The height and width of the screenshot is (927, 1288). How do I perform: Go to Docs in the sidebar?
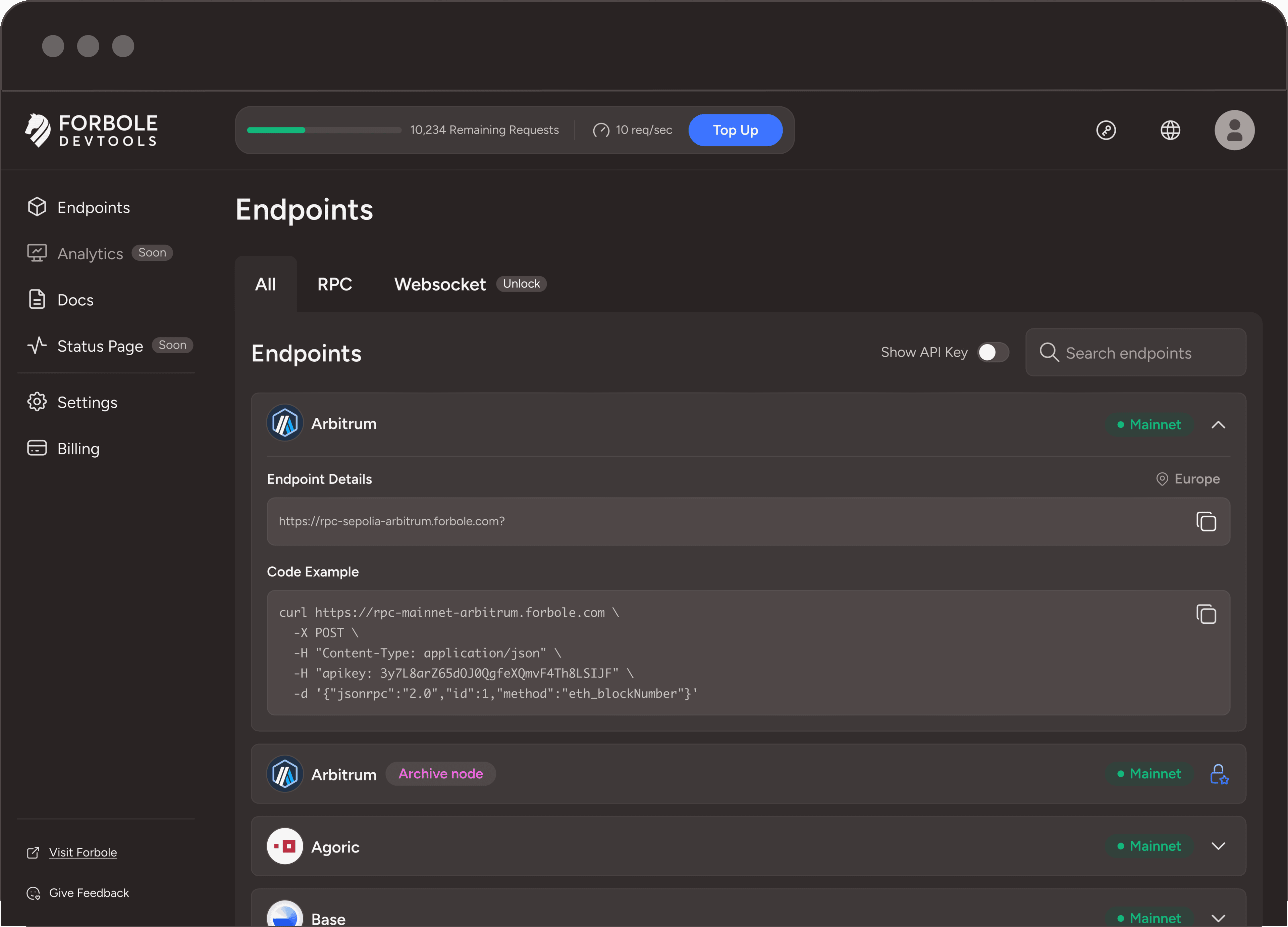pyautogui.click(x=75, y=299)
